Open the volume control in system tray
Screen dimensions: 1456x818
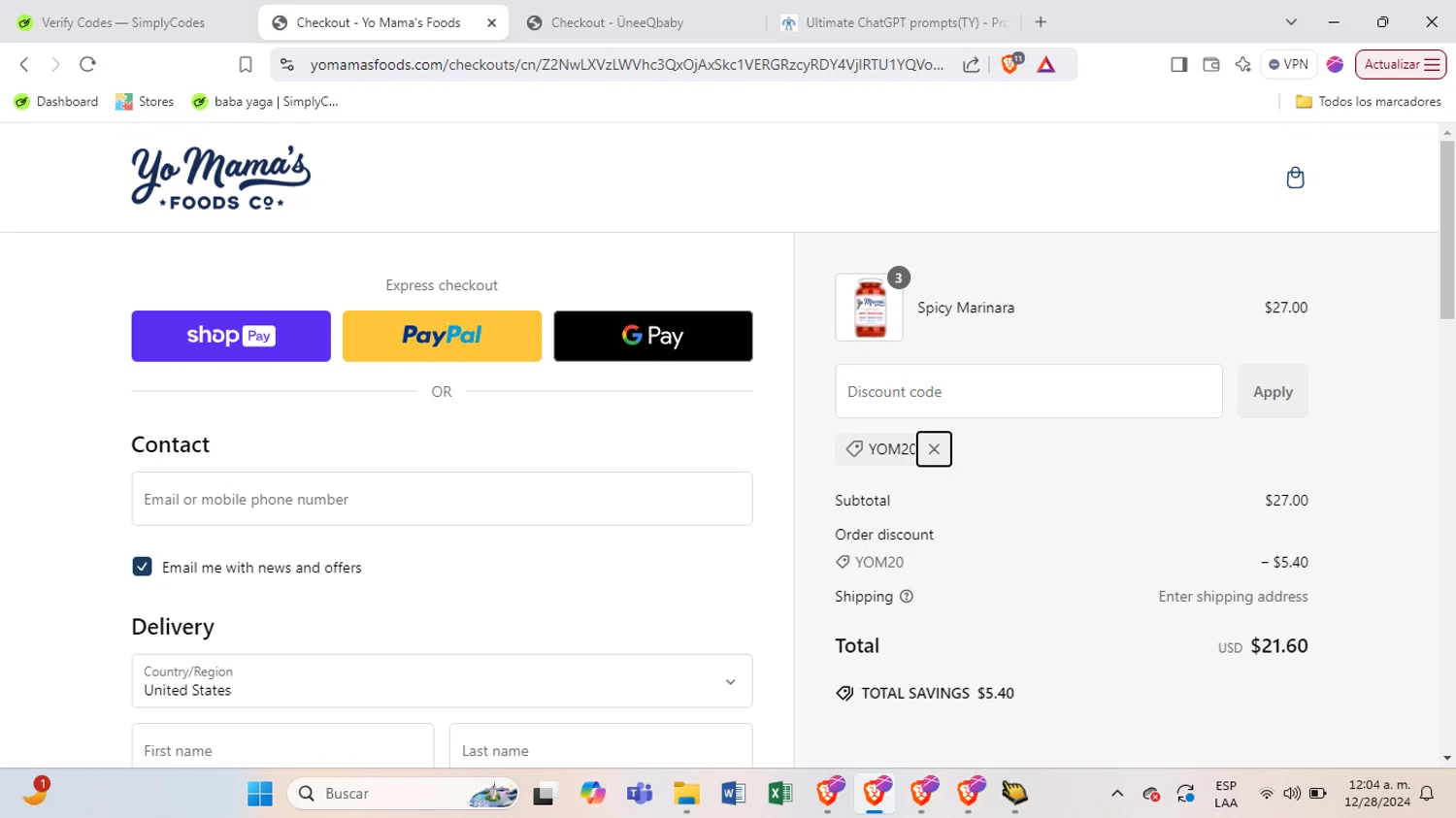coord(1292,794)
